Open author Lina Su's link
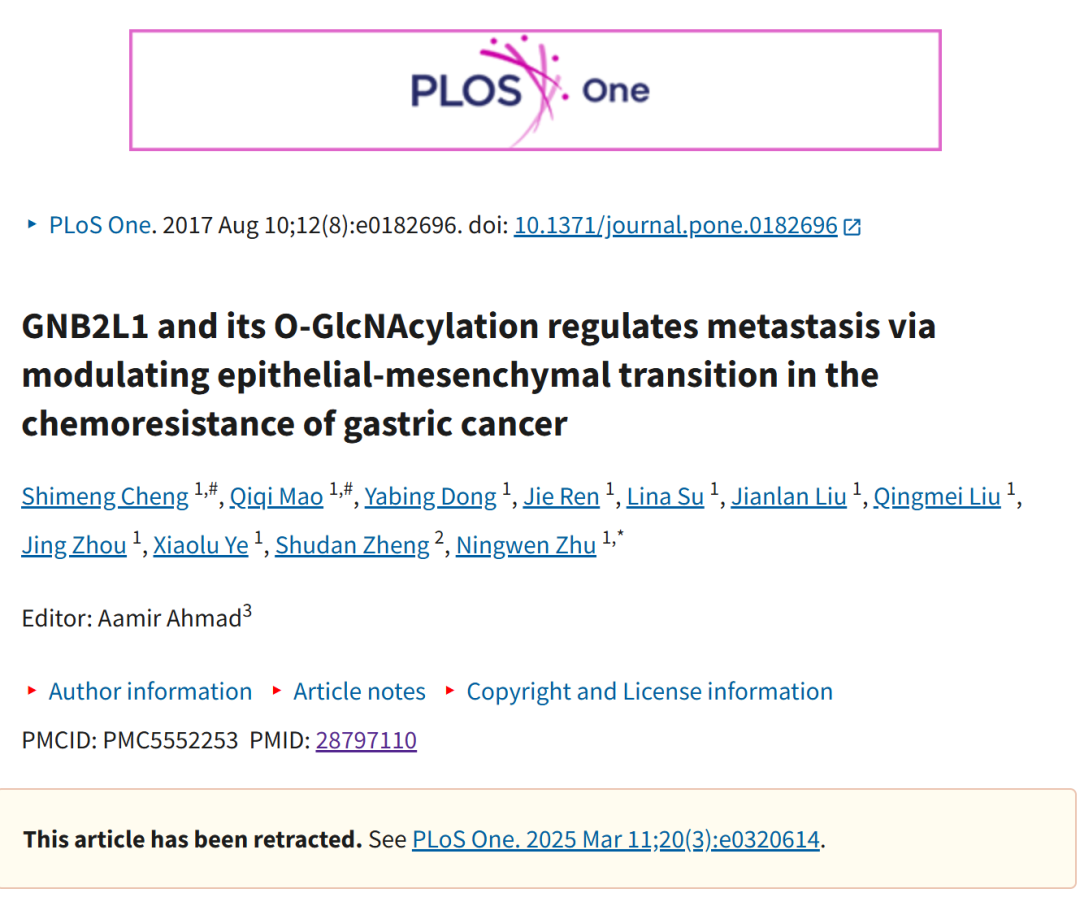Viewport: 1080px width, 906px height. (x=665, y=496)
